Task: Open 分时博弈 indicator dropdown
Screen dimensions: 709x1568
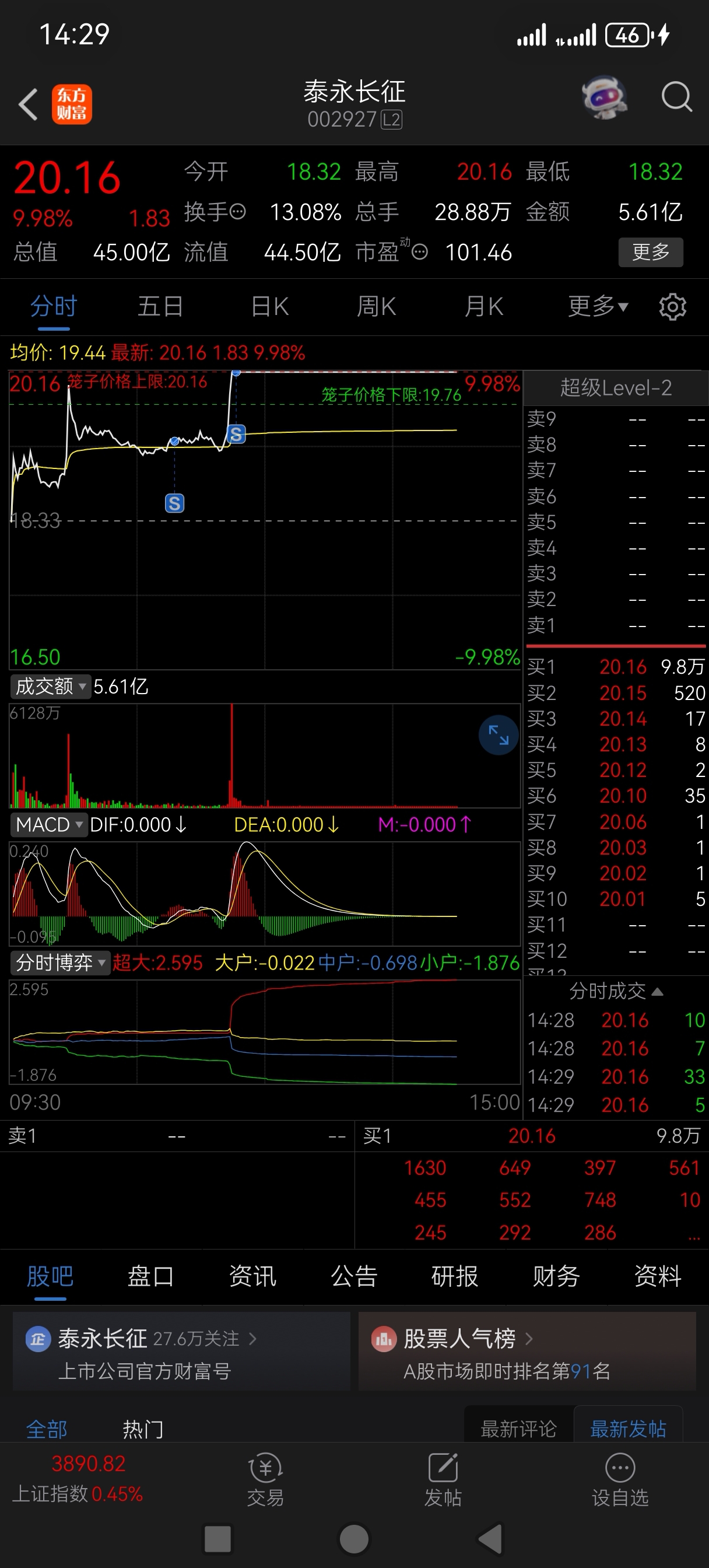Action: click(x=59, y=963)
